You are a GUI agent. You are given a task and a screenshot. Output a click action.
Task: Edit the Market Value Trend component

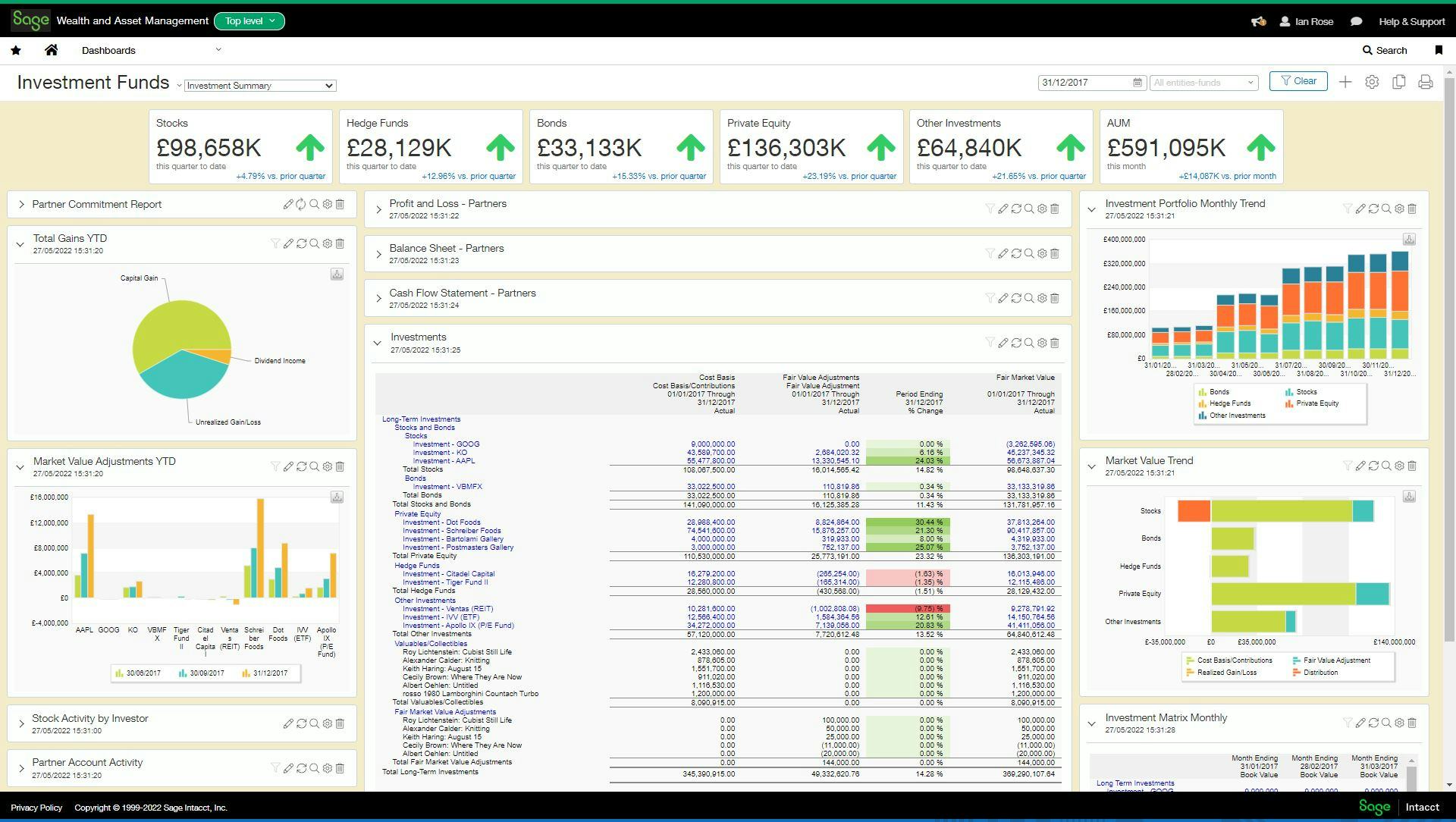coord(1360,466)
